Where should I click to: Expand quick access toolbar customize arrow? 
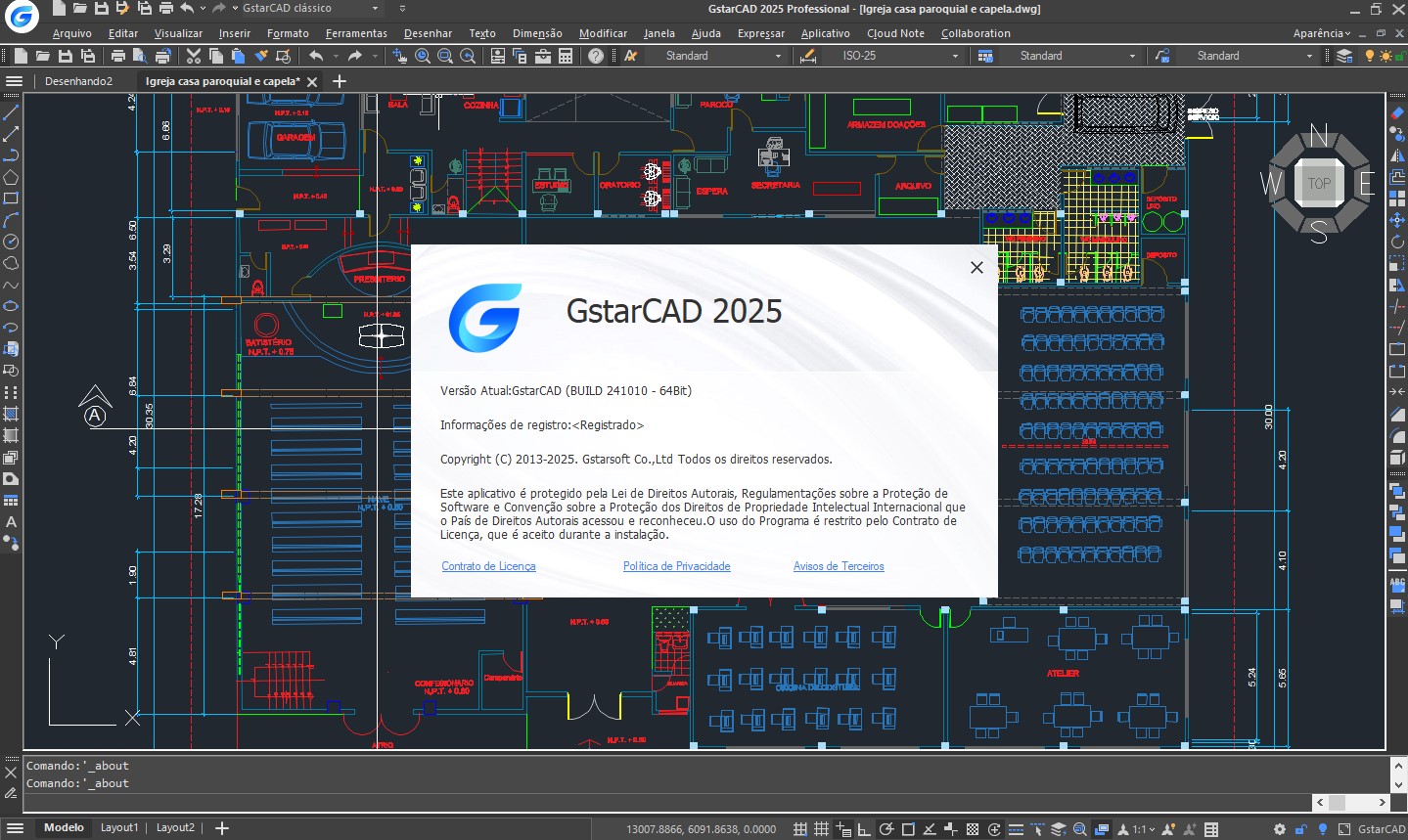pos(402,9)
